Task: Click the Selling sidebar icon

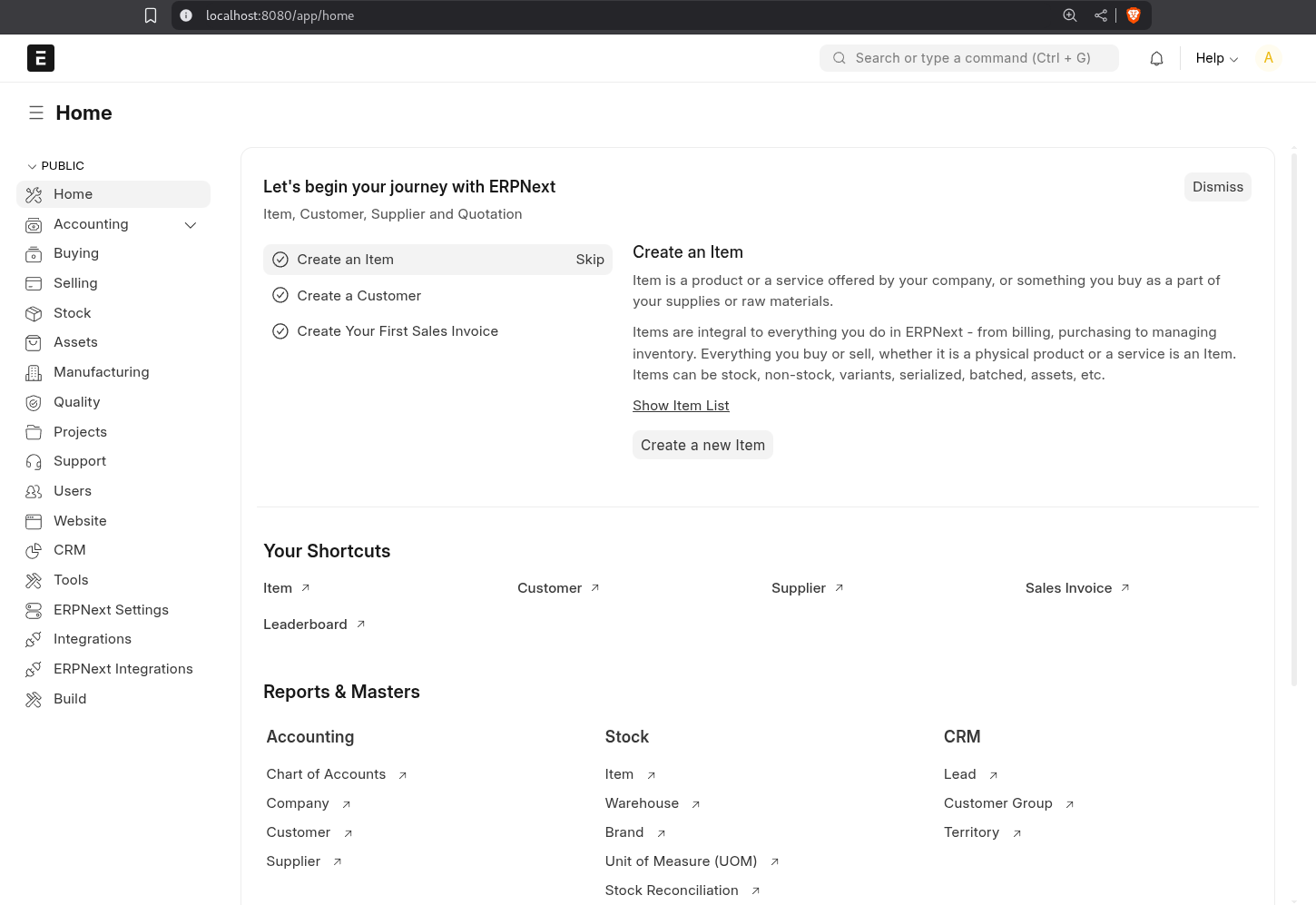Action: point(34,283)
